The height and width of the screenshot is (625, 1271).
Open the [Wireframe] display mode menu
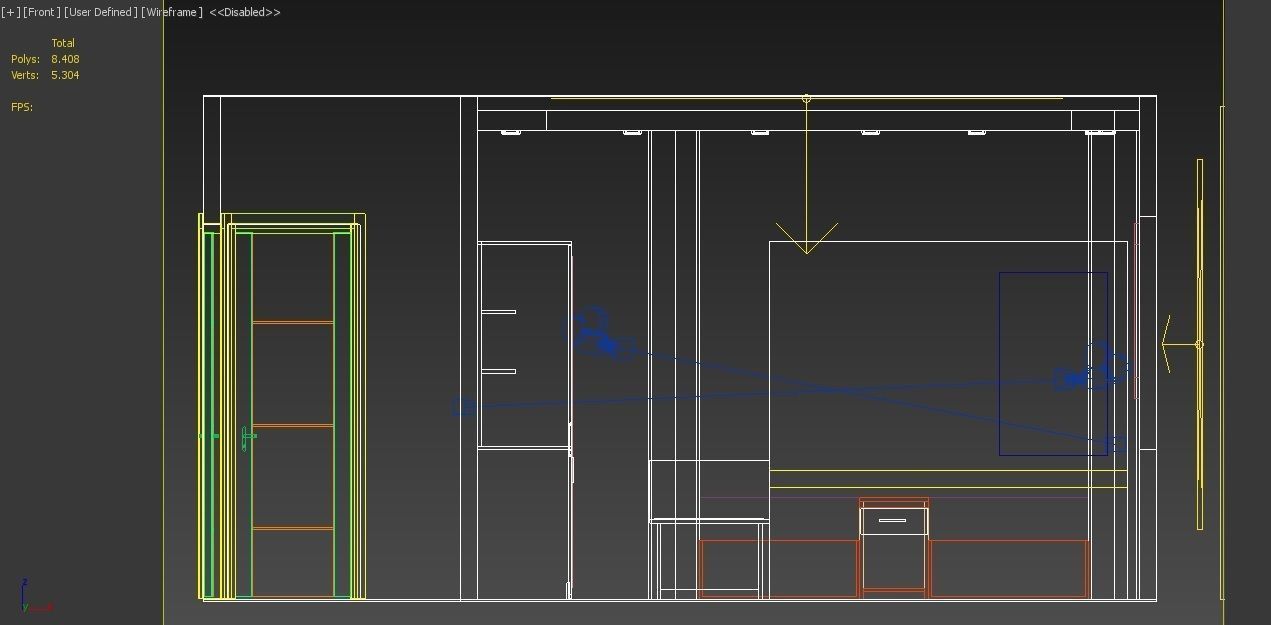pos(172,12)
